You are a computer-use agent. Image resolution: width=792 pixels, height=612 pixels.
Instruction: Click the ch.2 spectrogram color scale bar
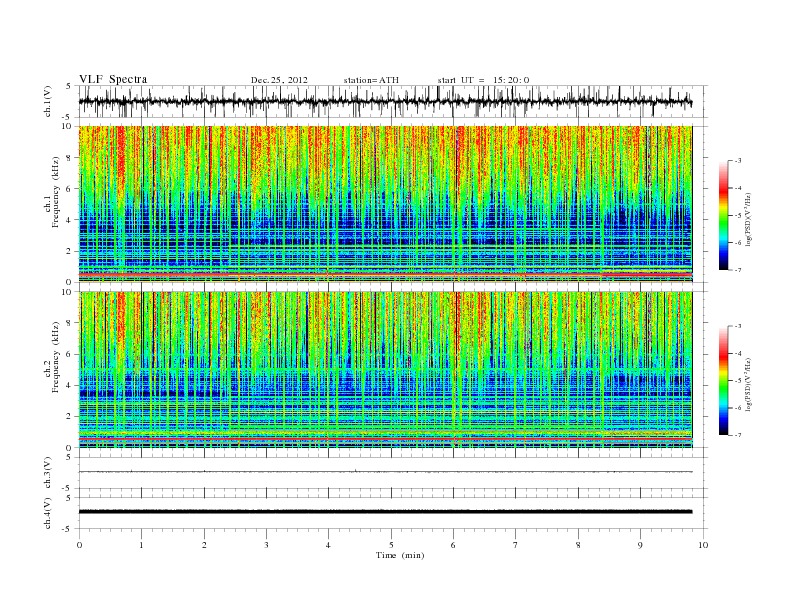click(723, 381)
